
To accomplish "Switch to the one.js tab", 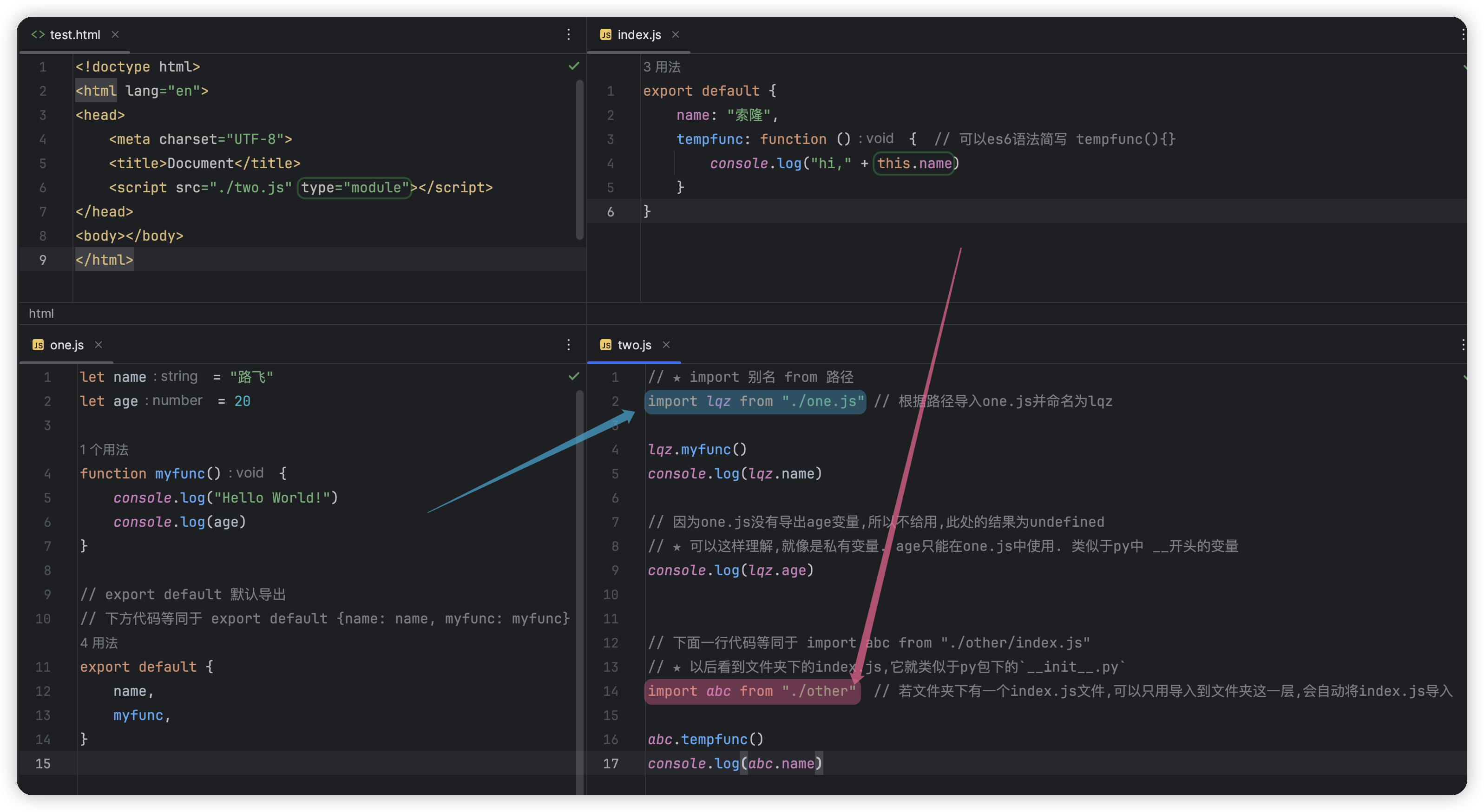I will [x=66, y=345].
